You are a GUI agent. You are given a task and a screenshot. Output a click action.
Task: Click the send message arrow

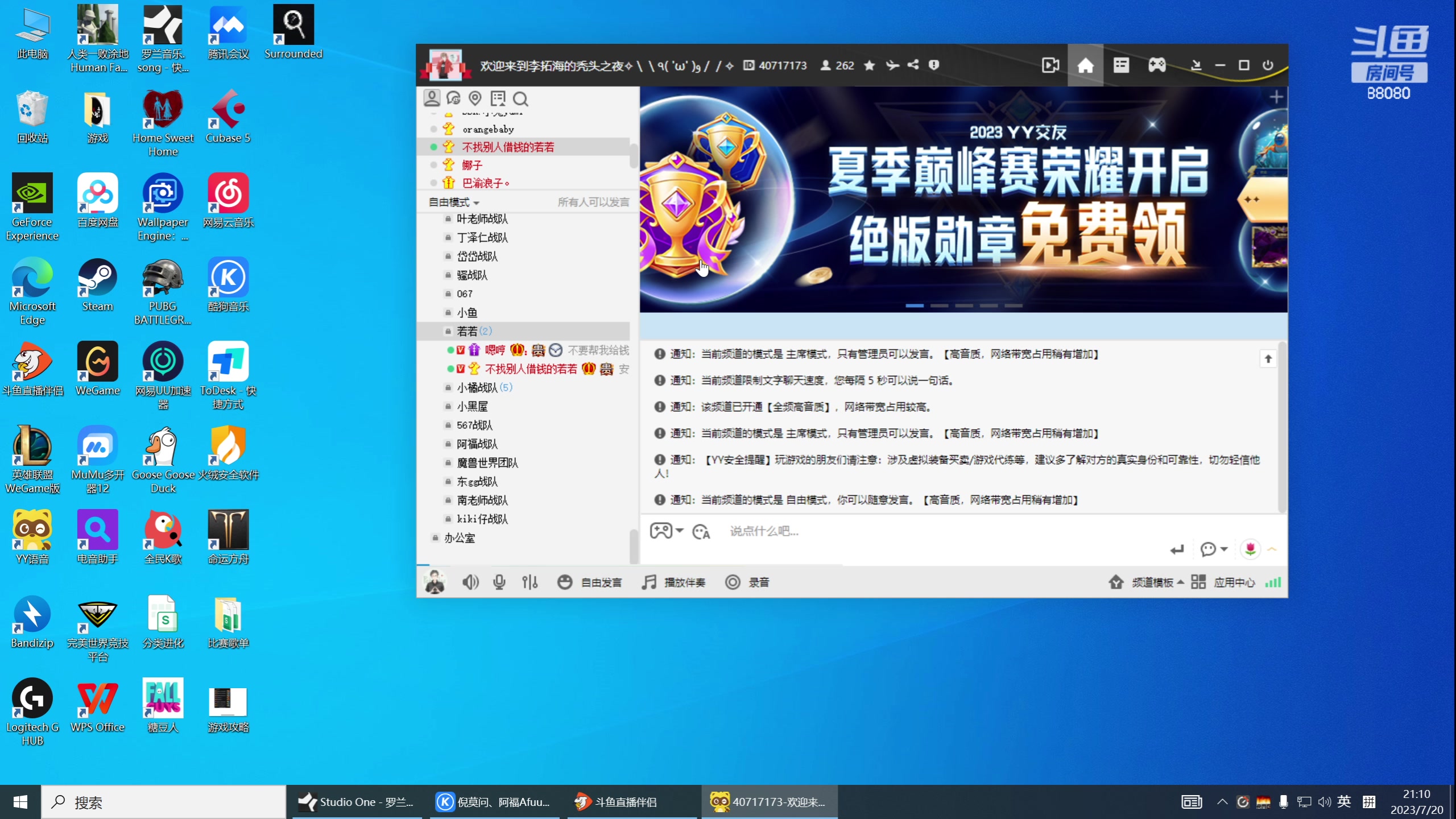tap(1177, 549)
